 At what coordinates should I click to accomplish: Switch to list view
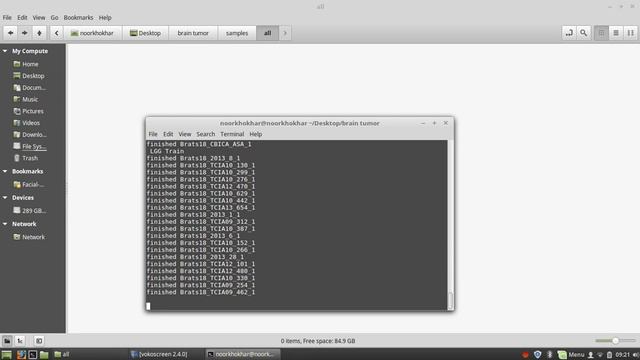(616, 33)
